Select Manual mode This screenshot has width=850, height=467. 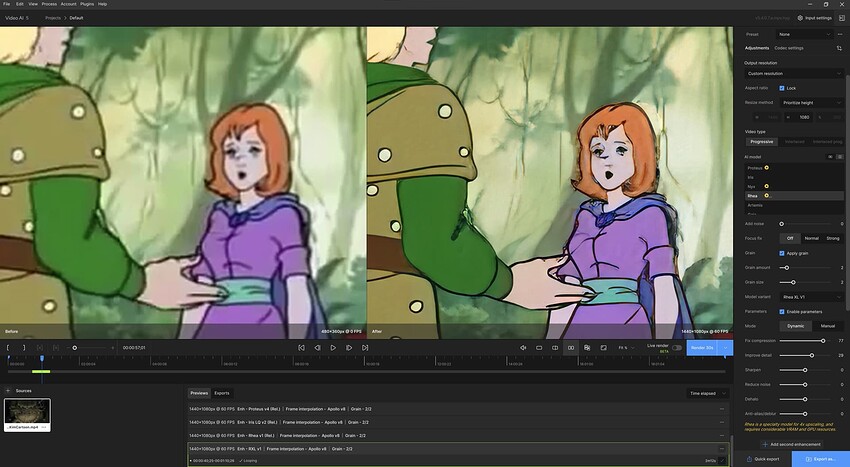[x=828, y=326]
